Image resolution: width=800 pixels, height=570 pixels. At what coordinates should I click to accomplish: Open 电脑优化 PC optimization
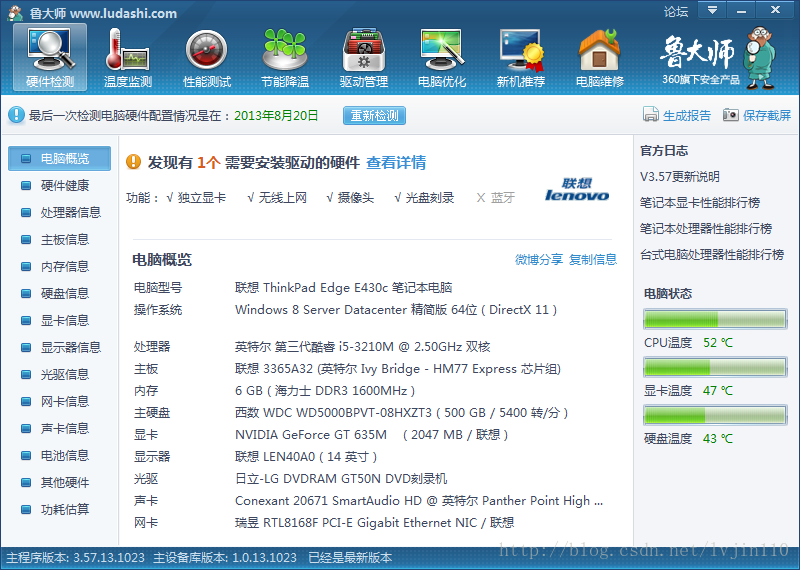(442, 58)
